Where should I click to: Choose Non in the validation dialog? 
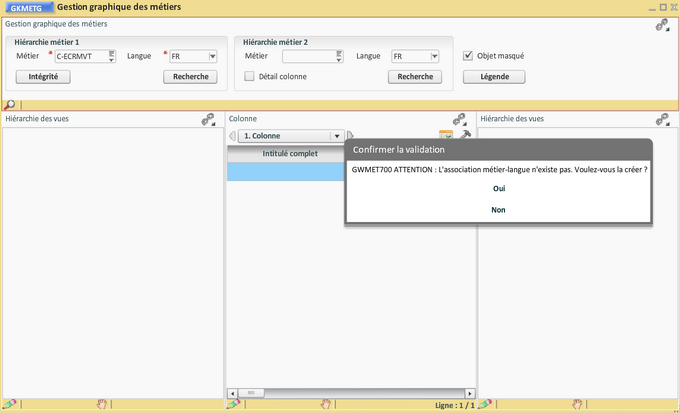(x=499, y=210)
